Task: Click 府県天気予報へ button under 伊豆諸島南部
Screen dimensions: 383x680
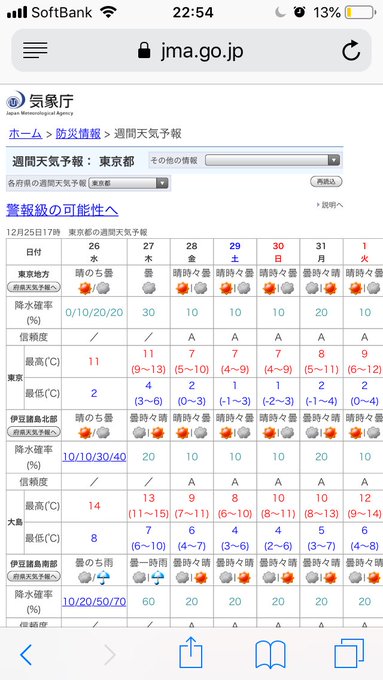Action: click(x=34, y=576)
